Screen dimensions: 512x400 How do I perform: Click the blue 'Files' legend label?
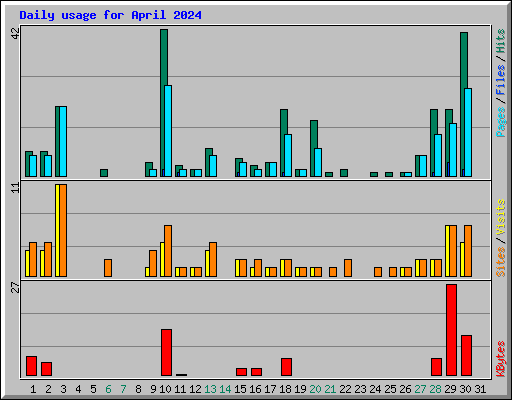pos(500,80)
